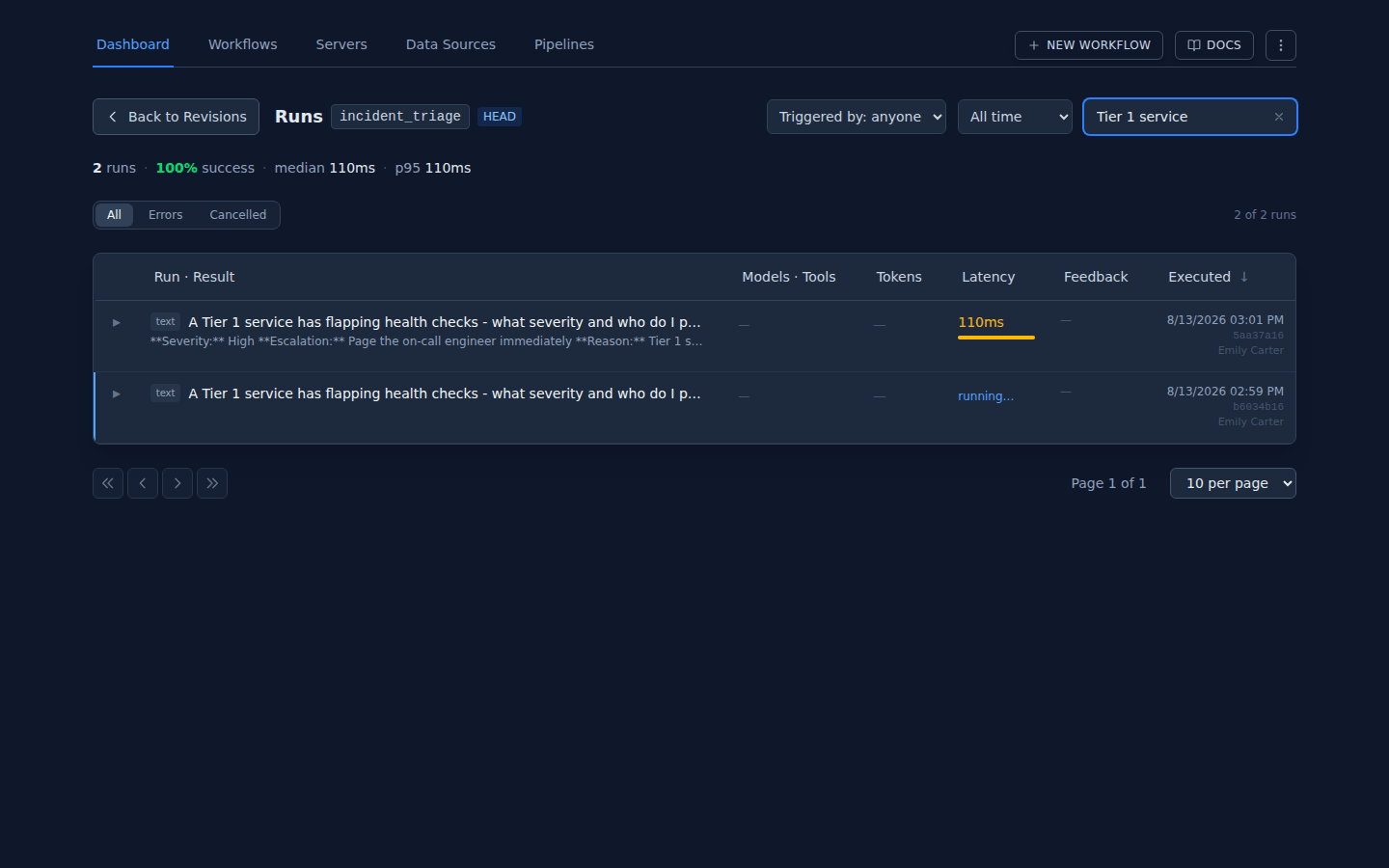Go to the Data Sources tab
Image resolution: width=1389 pixels, height=868 pixels.
pos(450,44)
